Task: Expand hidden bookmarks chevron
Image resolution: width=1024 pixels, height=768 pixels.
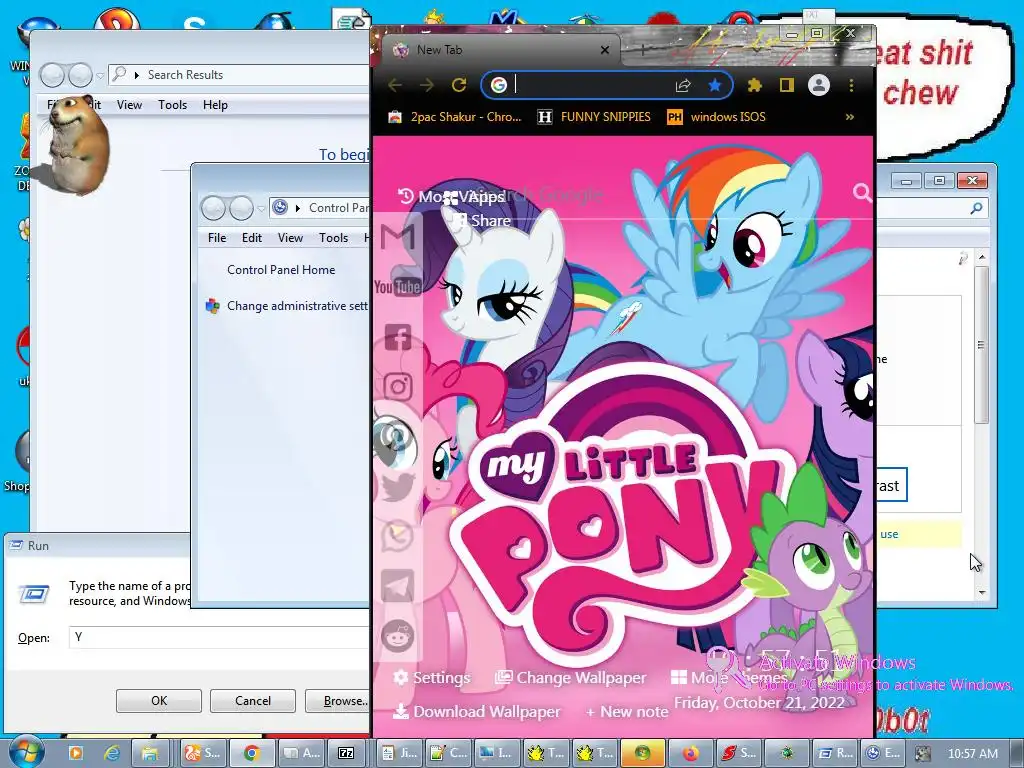Action: click(850, 117)
